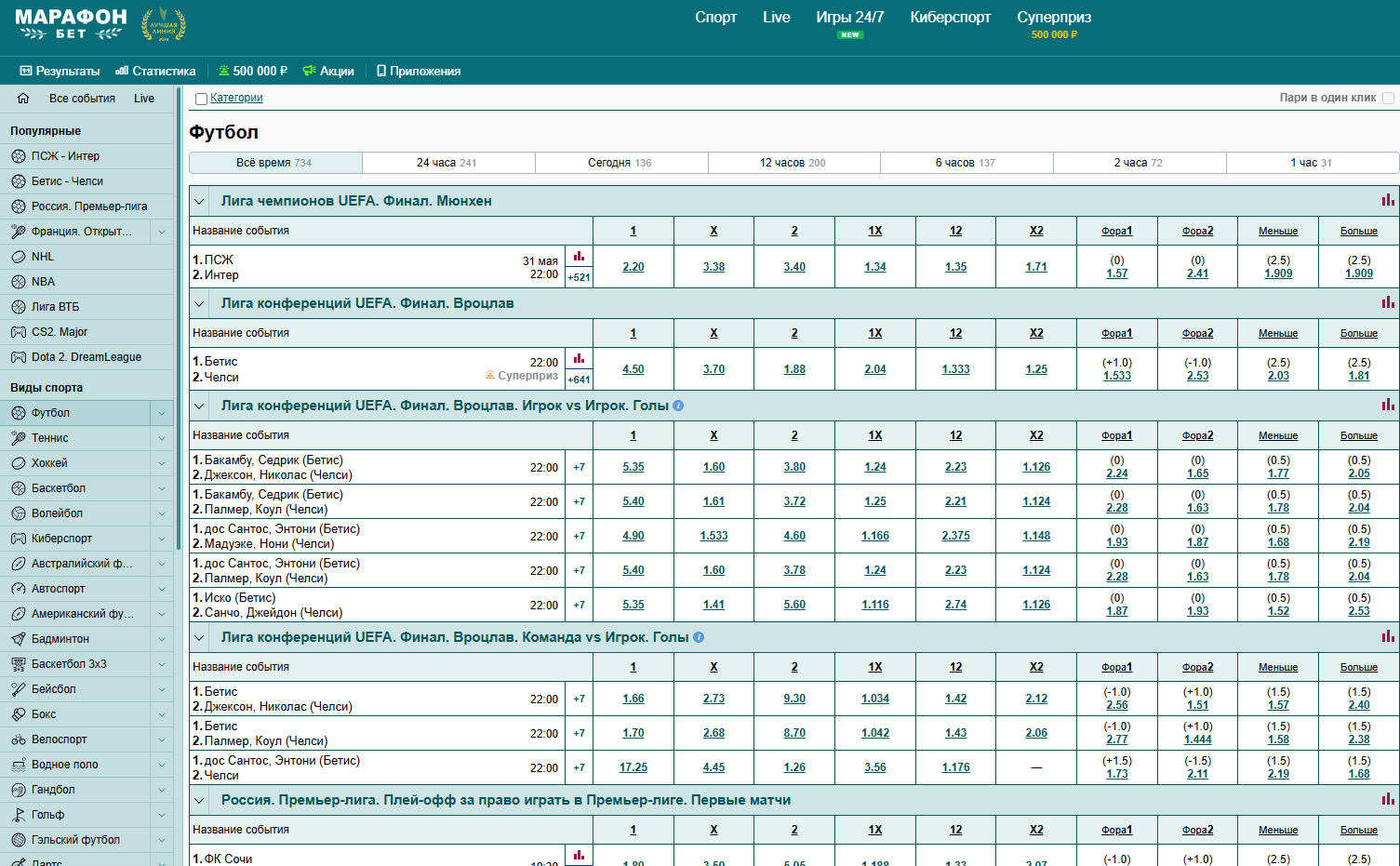Tick the Категории checkbox
This screenshot has width=1400, height=866.
[201, 99]
